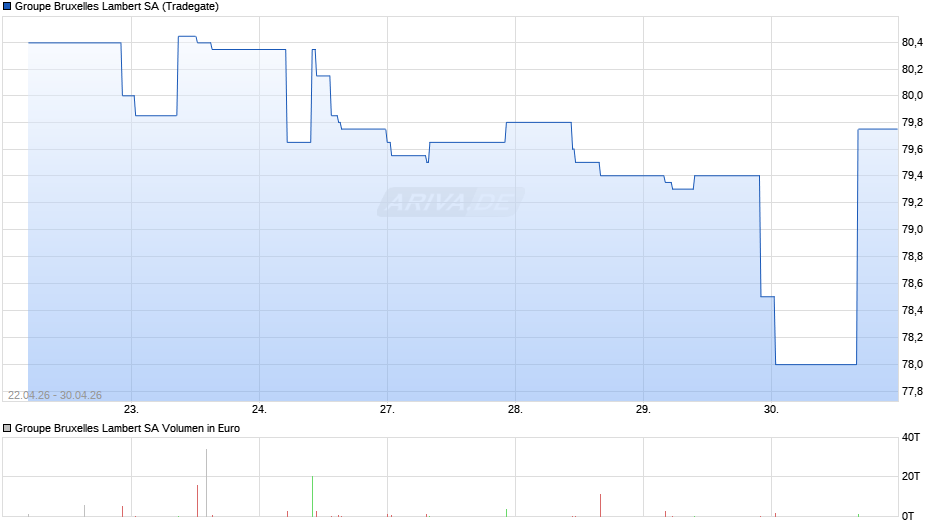Viewport: 940px width, 526px height.
Task: Click the 77,8 price axis label
Action: point(912,392)
